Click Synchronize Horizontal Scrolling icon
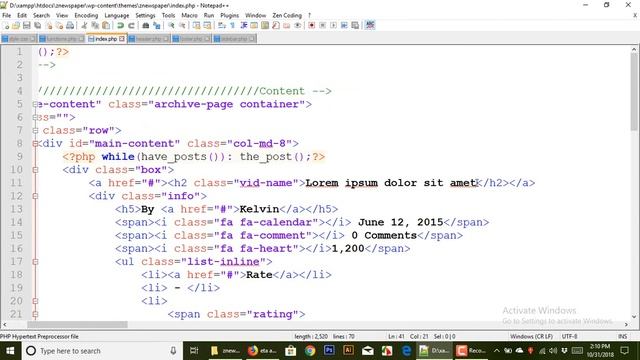The height and width of the screenshot is (360, 640). click(x=207, y=25)
